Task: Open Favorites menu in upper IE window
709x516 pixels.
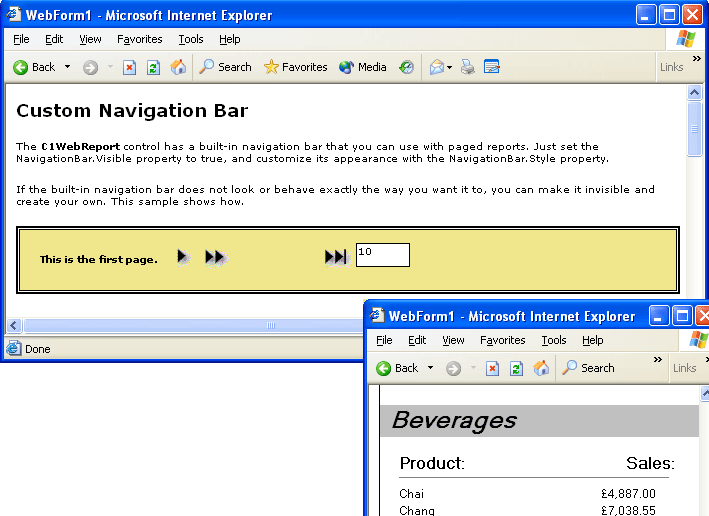Action: point(140,39)
